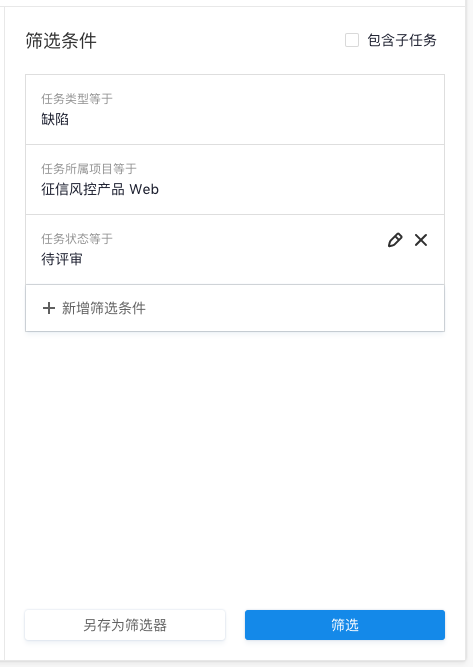Viewport: 473px width, 667px height.
Task: Select the 缺陷 task type value
Action: 55,119
